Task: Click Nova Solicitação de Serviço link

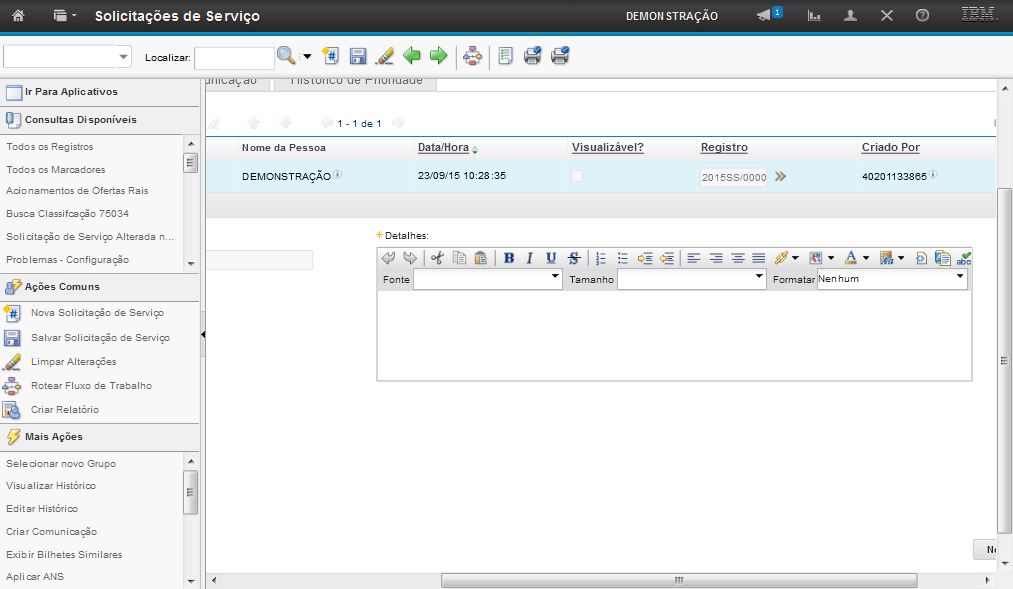Action: [97, 313]
